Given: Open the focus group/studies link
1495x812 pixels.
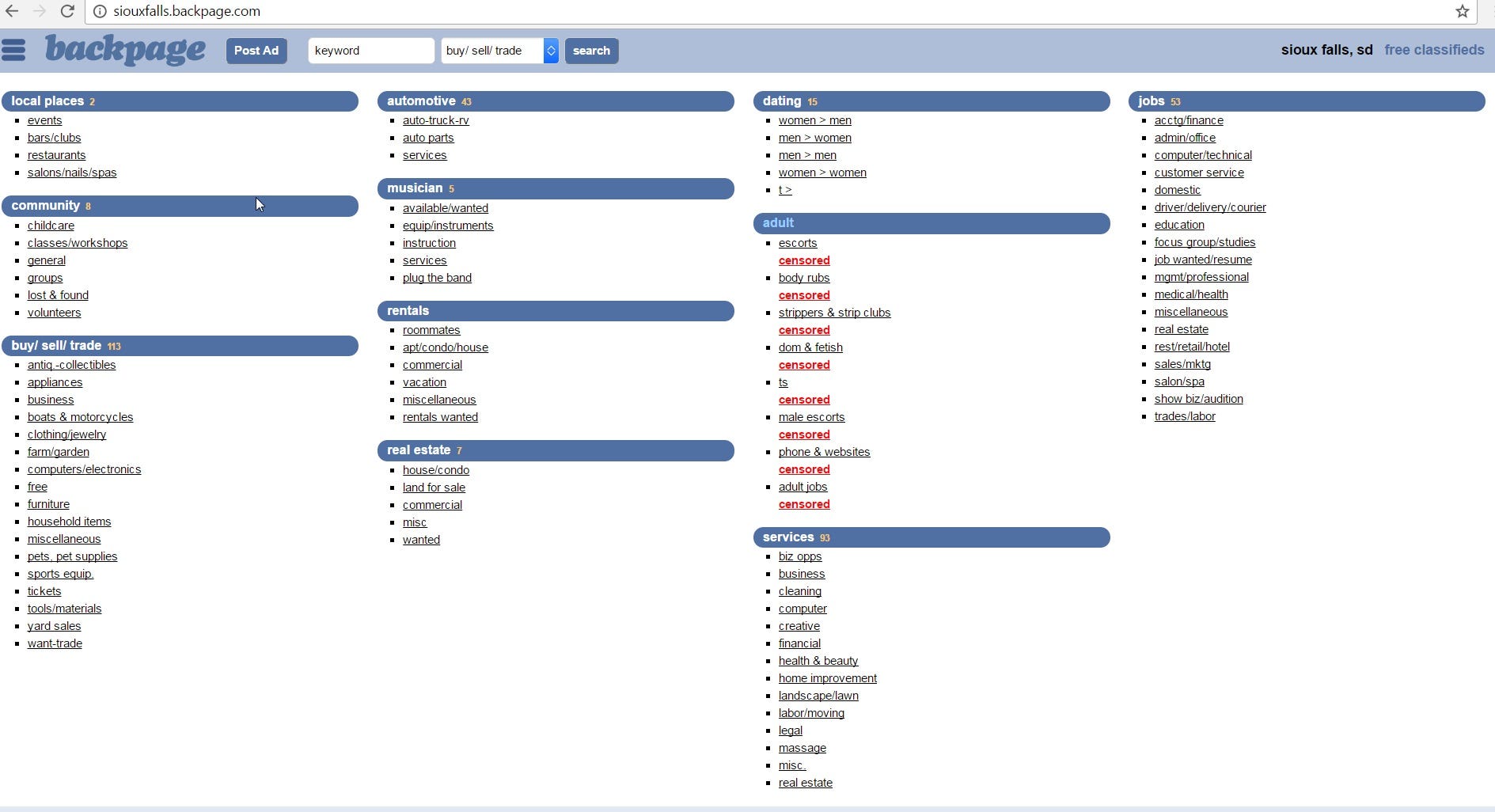Looking at the screenshot, I should pos(1205,242).
